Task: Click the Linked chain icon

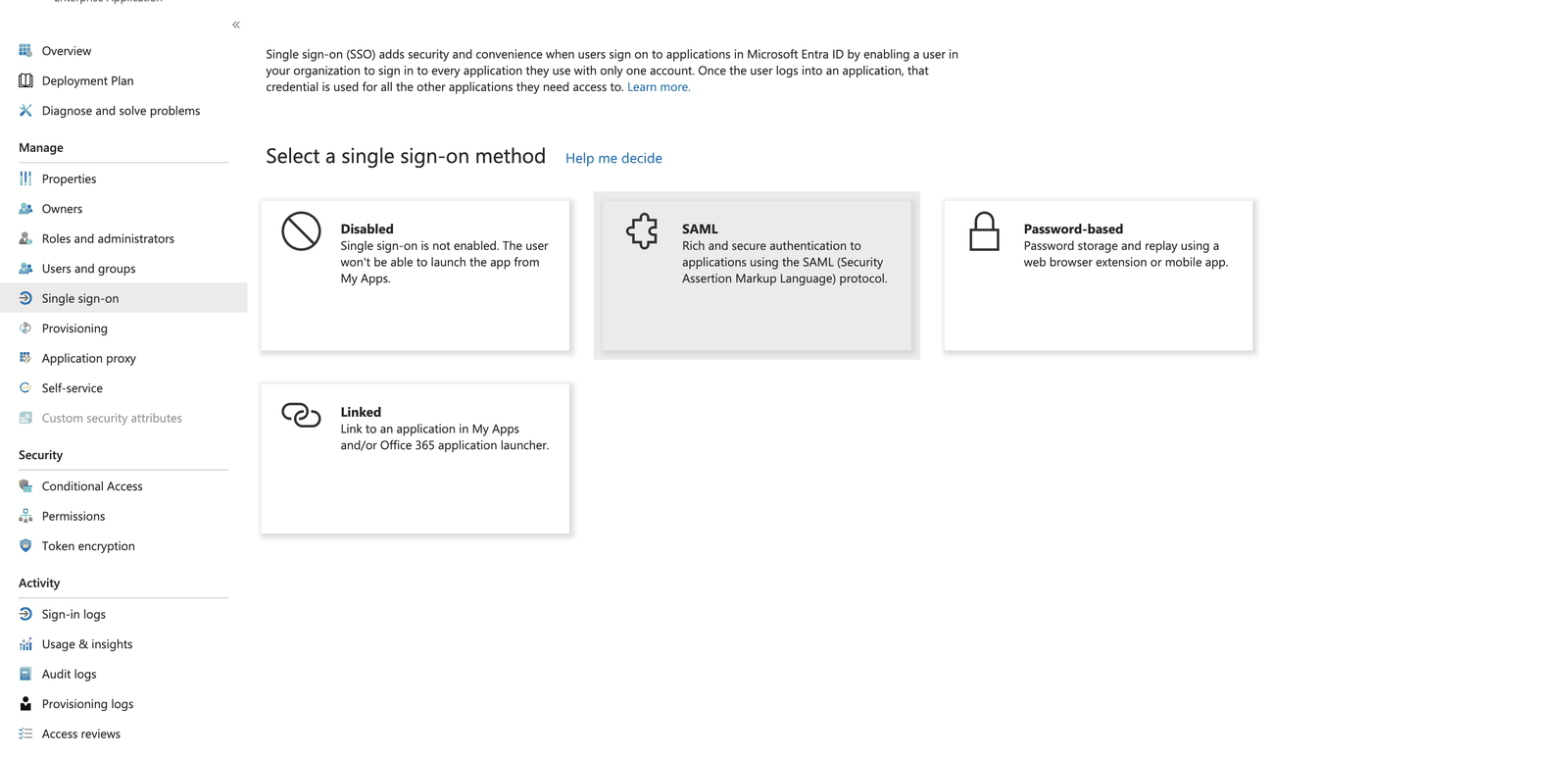Action: (301, 415)
